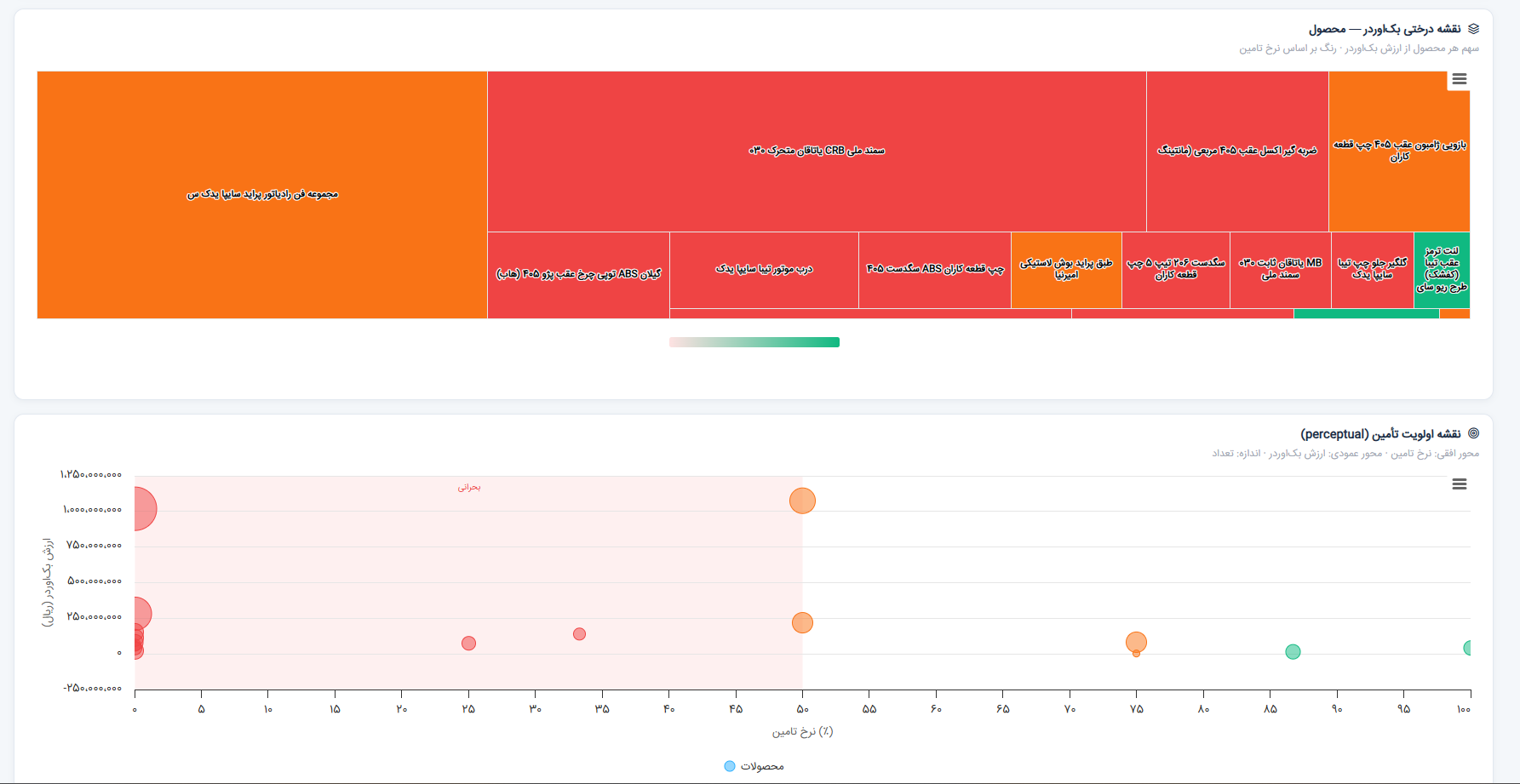This screenshot has width=1520, height=784.
Task: Click the large orange bubble at 75% supply rate
Action: point(1136,642)
